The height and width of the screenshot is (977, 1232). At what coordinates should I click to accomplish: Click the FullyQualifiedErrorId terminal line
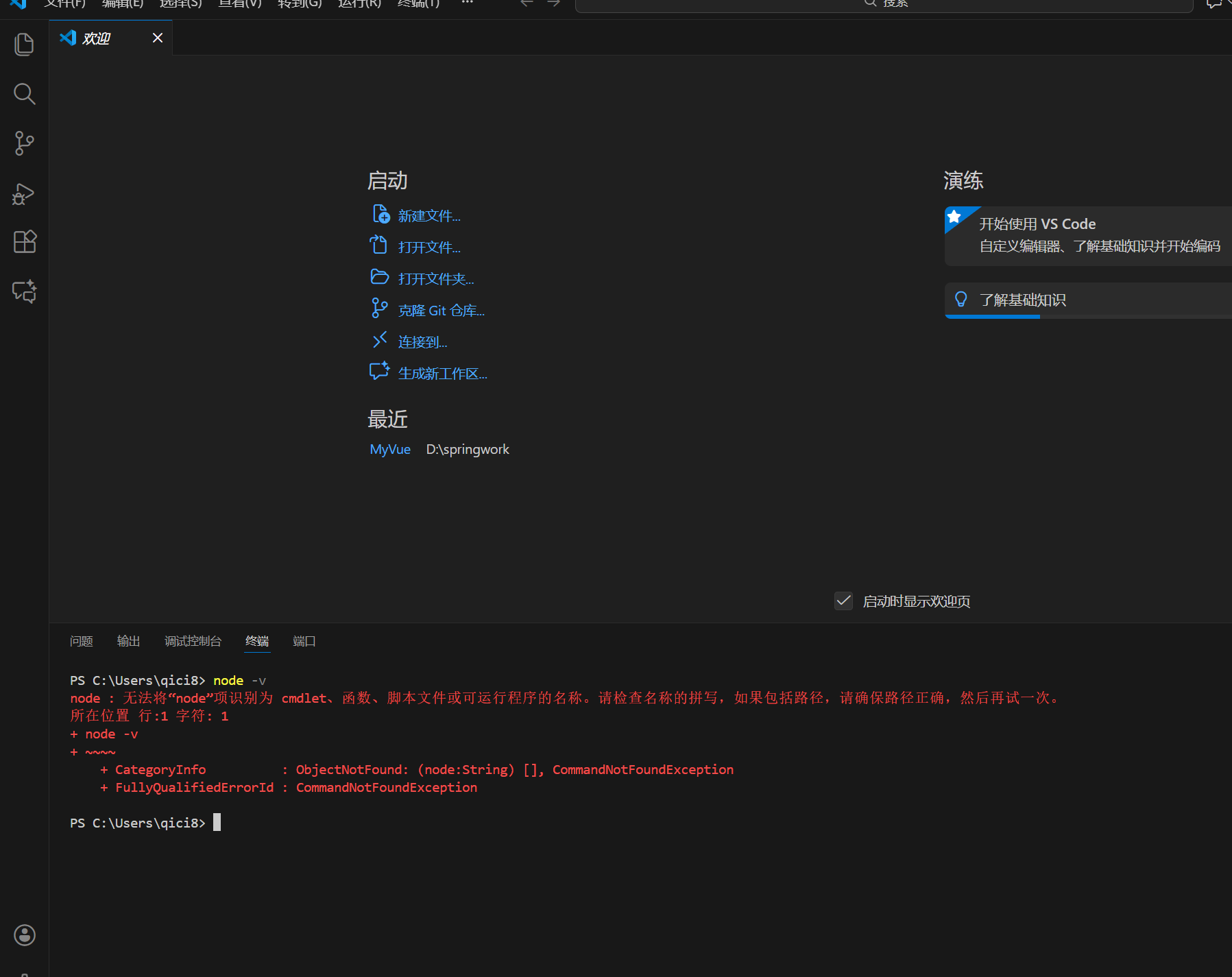coord(289,787)
